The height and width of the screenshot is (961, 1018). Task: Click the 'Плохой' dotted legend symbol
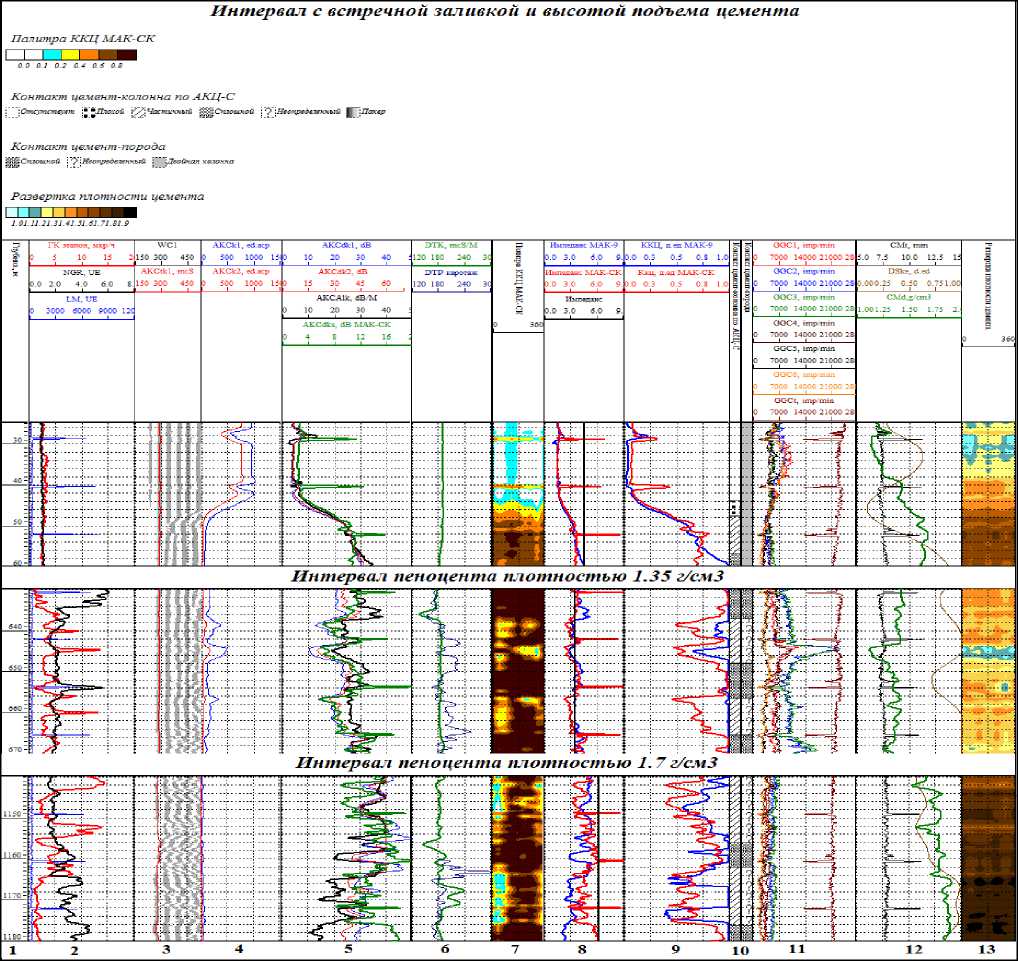click(89, 112)
